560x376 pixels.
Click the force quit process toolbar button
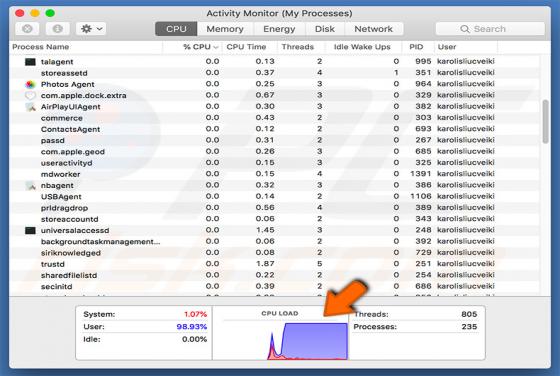point(28,29)
